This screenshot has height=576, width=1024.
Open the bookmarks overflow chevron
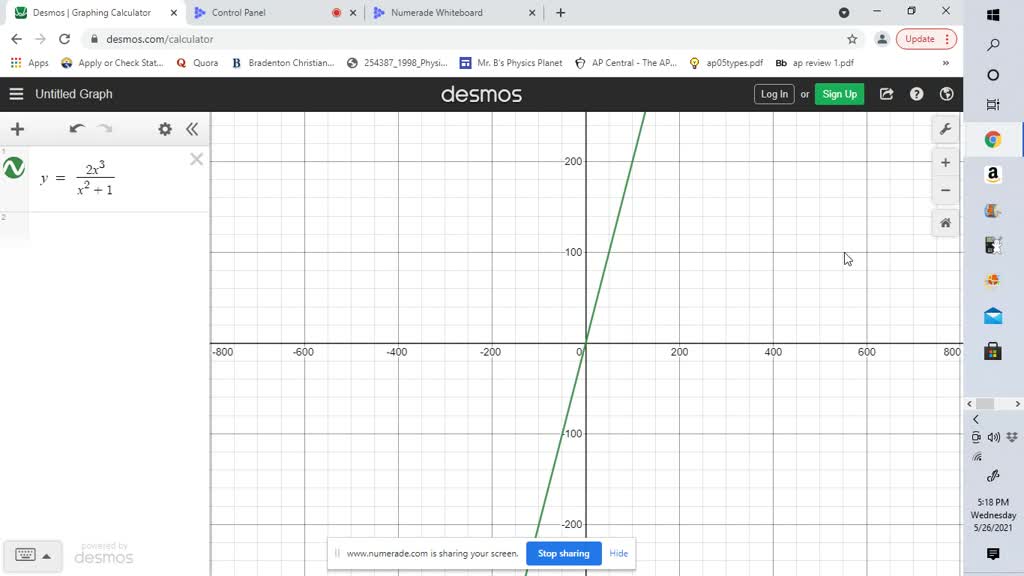point(944,62)
